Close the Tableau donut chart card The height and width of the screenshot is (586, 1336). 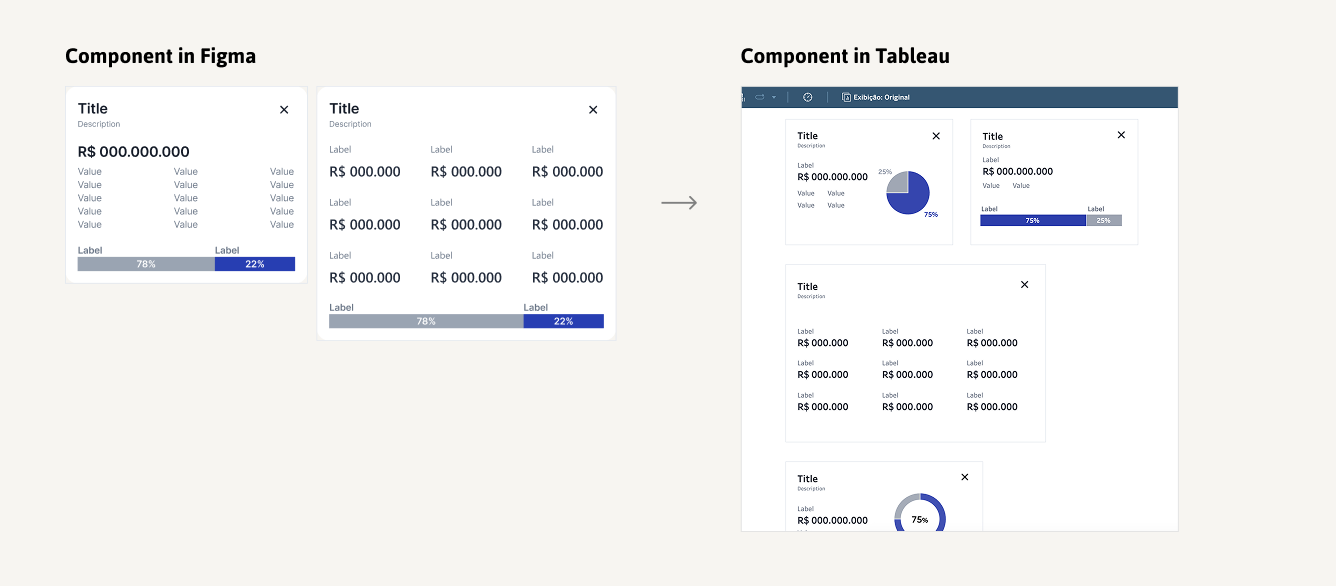pyautogui.click(x=964, y=477)
